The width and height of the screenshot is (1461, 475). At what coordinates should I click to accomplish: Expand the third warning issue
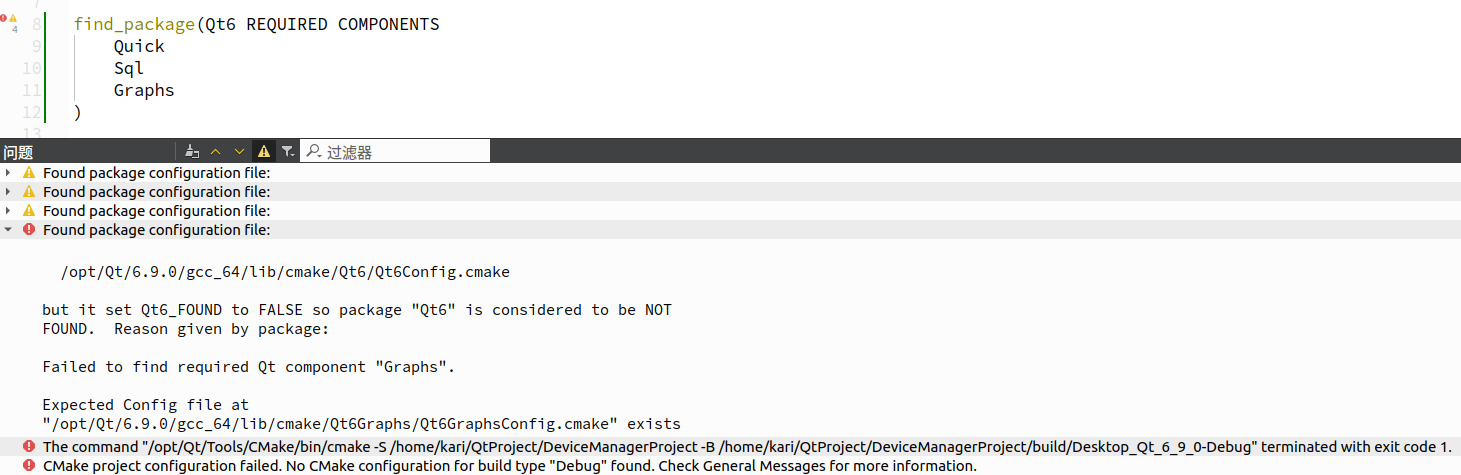click(9, 211)
